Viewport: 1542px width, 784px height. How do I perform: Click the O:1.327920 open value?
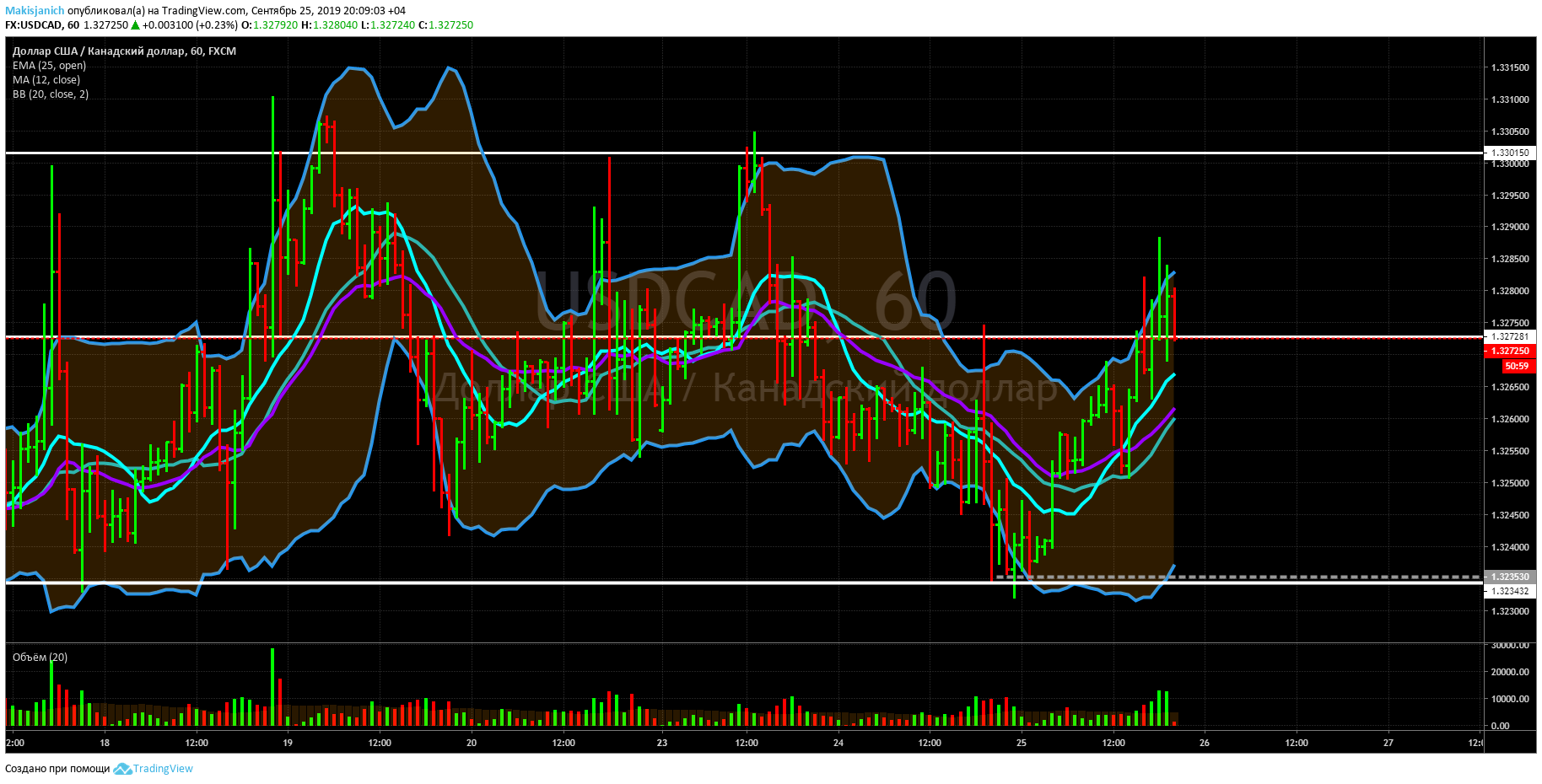[270, 25]
